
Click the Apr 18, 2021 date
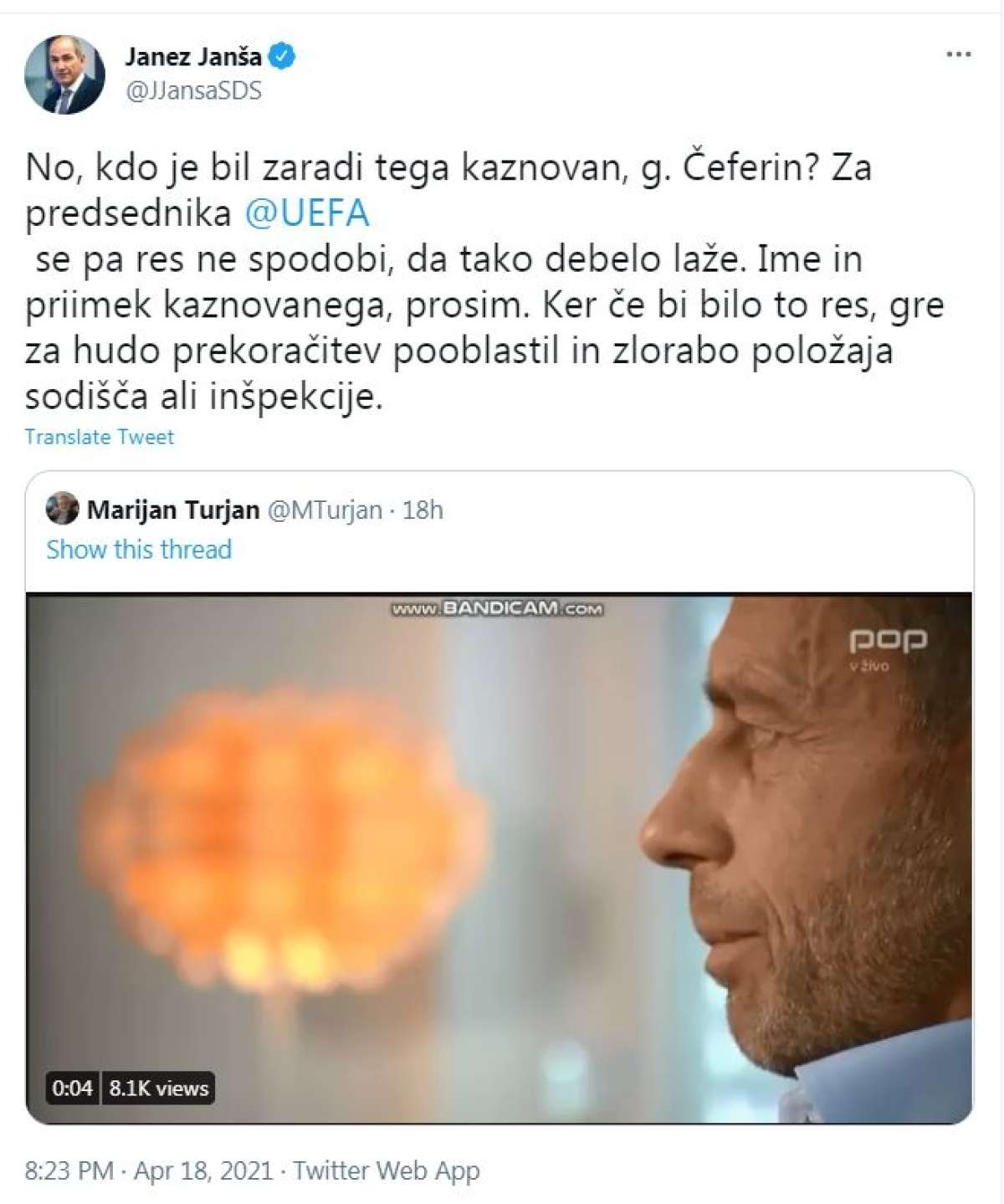click(203, 1171)
